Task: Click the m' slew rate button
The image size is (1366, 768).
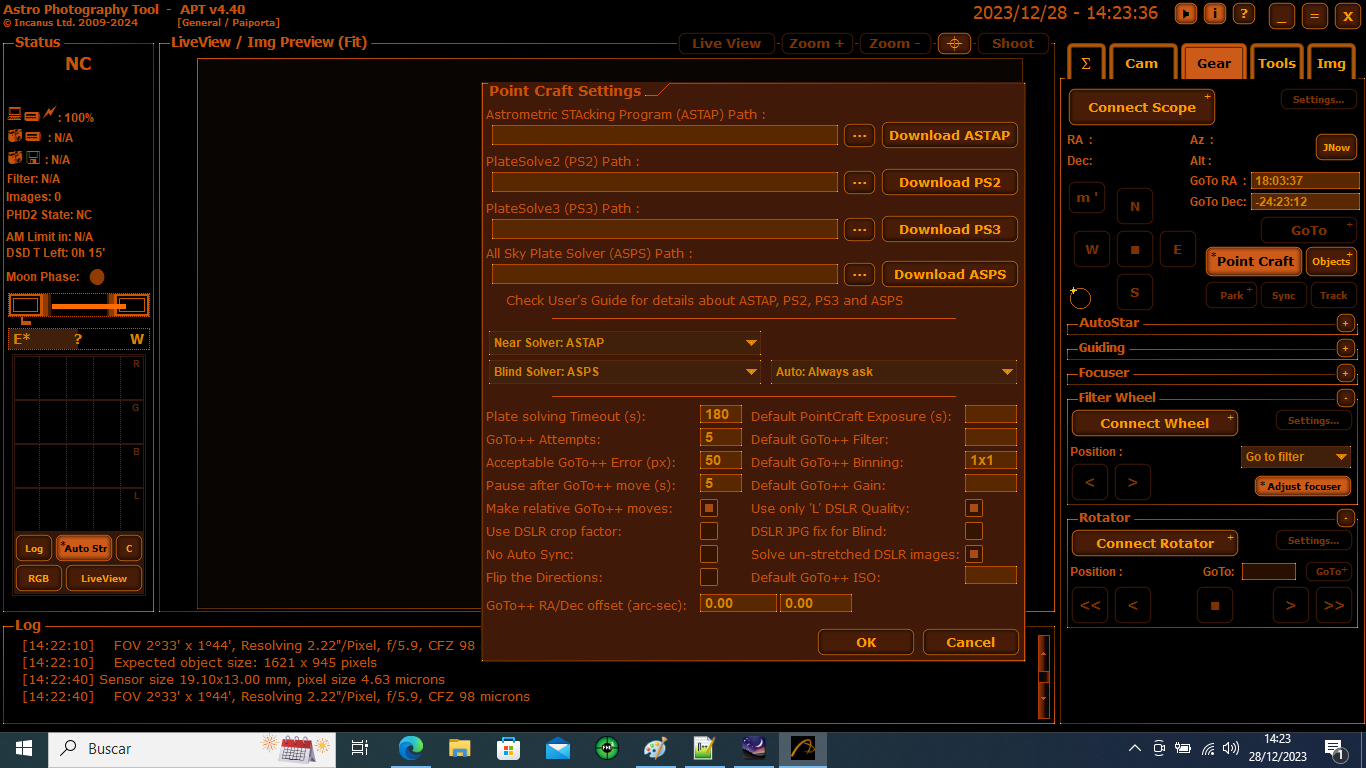Action: pos(1087,197)
